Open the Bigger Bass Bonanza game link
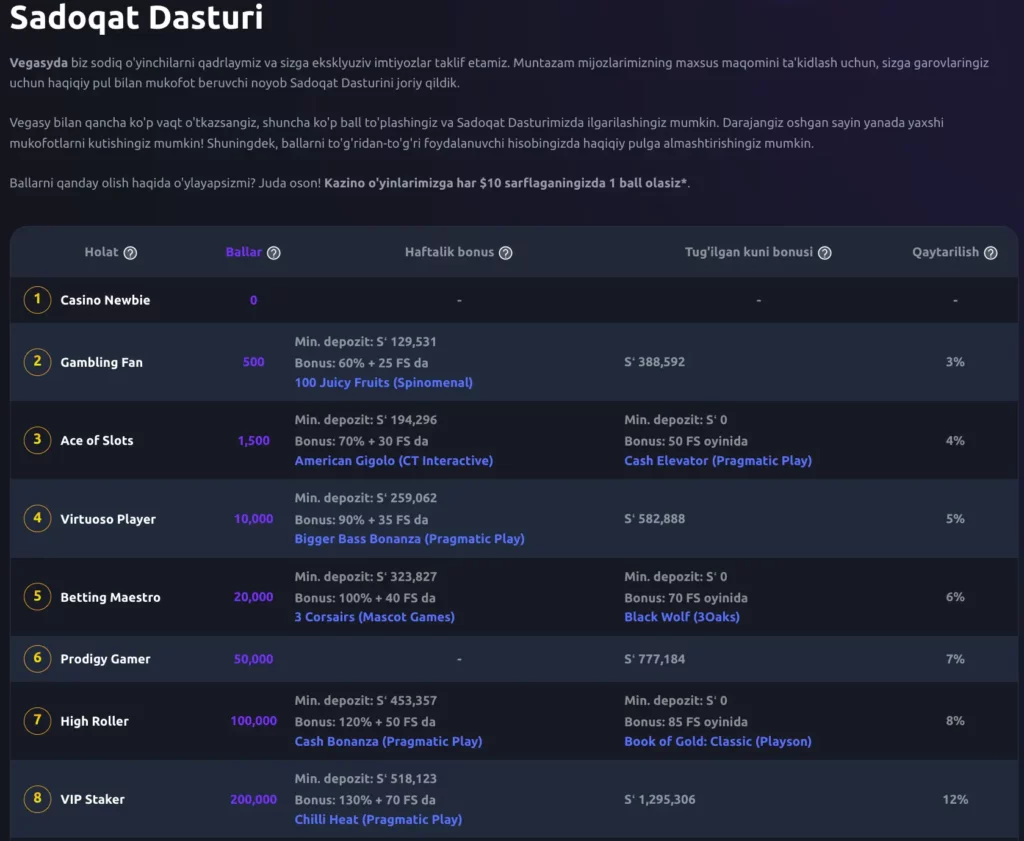 coord(409,539)
